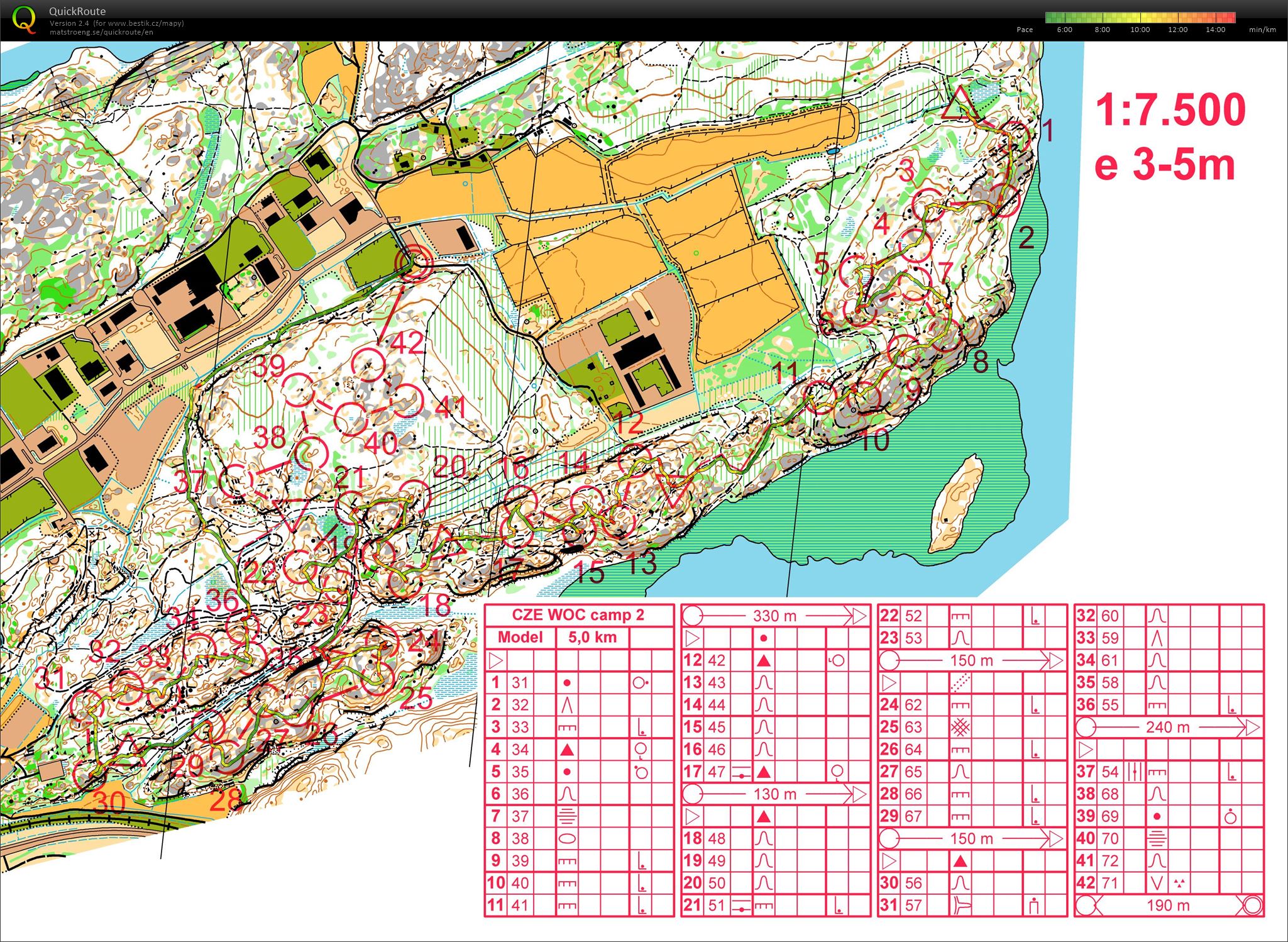Screen dimensions: 1288x942
Task: Click the crosshatch symbol in row 25, code 63
Action: 960,727
